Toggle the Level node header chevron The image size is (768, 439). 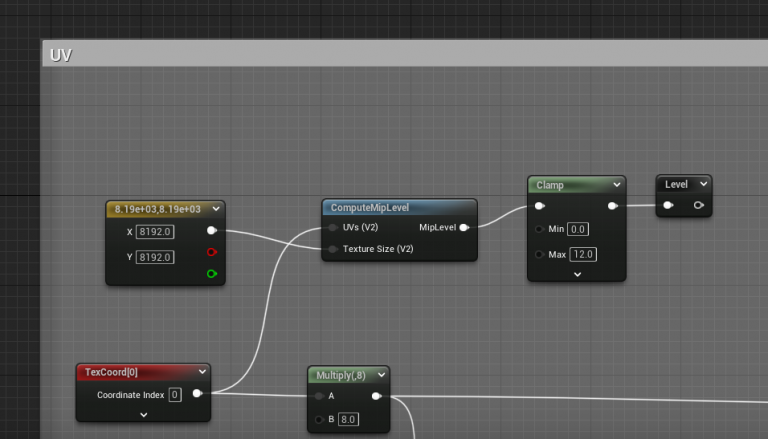click(704, 184)
